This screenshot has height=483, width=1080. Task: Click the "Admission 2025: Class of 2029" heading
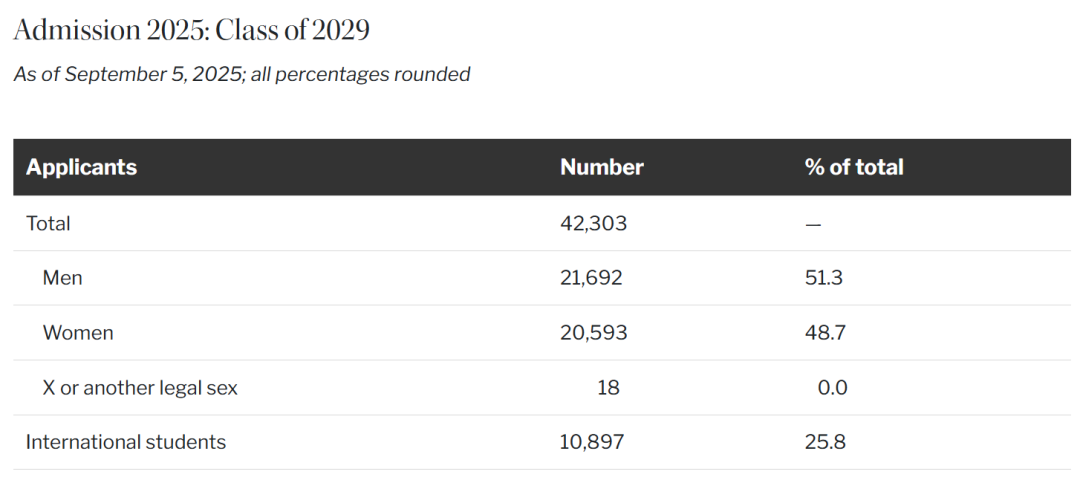(x=191, y=30)
